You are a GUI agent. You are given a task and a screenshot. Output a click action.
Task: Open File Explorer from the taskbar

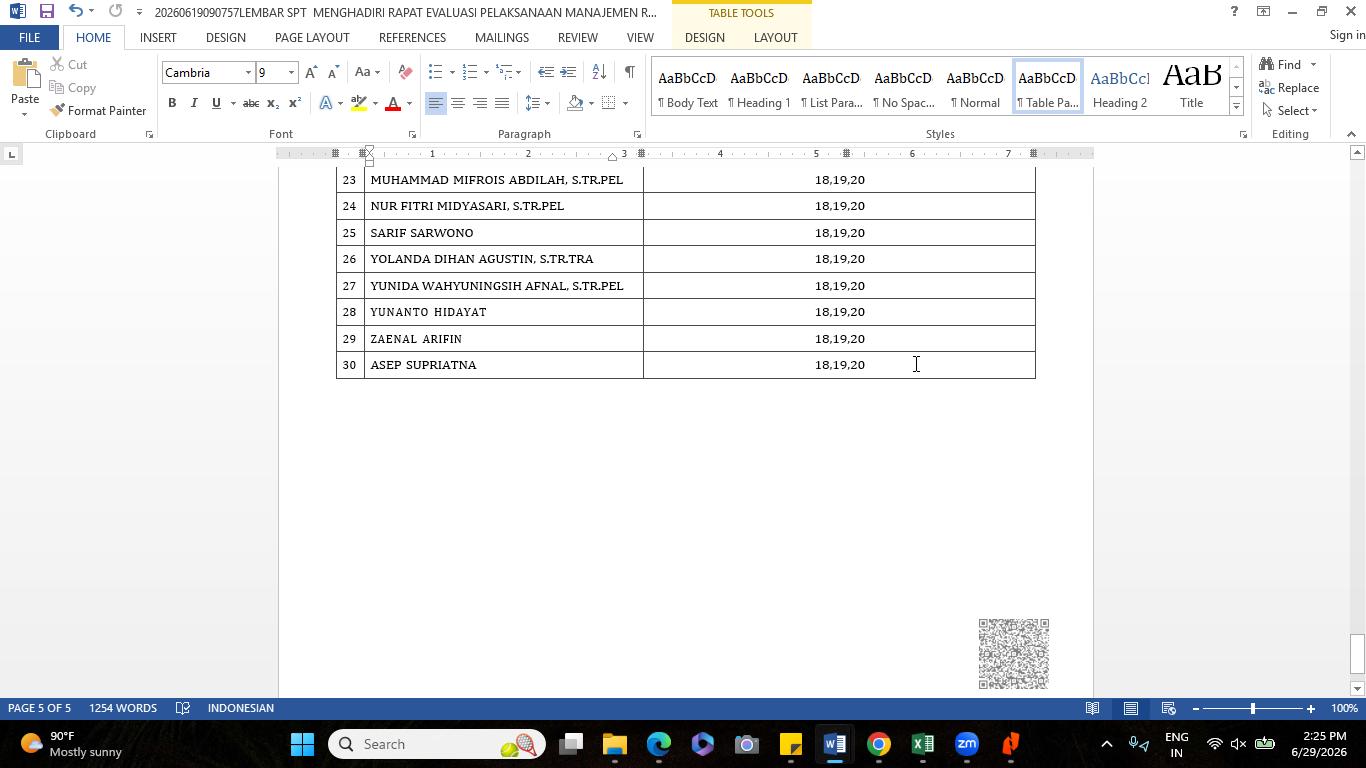tap(614, 744)
